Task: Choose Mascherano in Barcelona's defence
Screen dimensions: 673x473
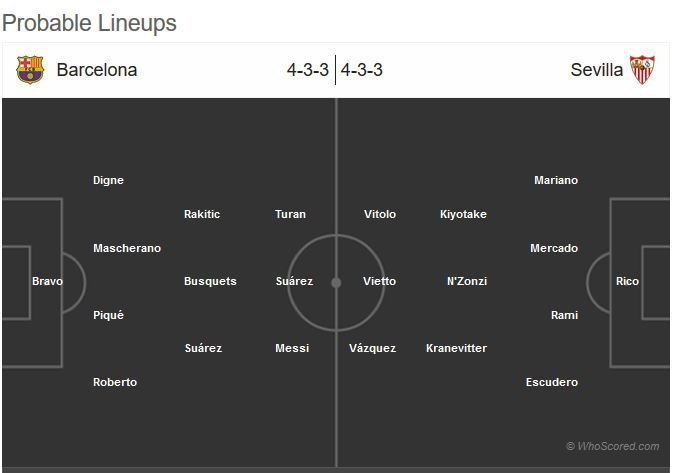Action: [x=127, y=248]
